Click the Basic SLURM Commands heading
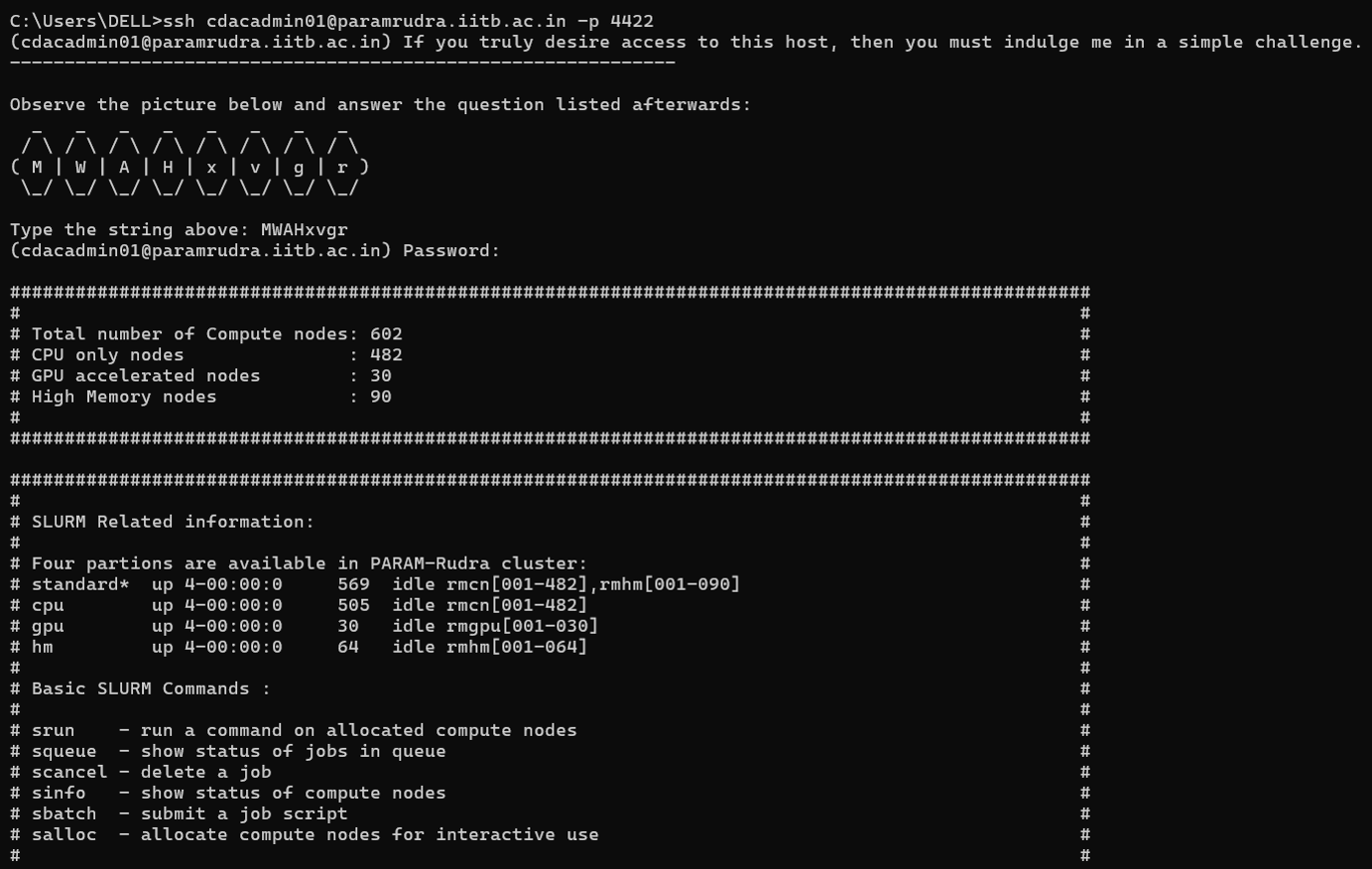 151,688
